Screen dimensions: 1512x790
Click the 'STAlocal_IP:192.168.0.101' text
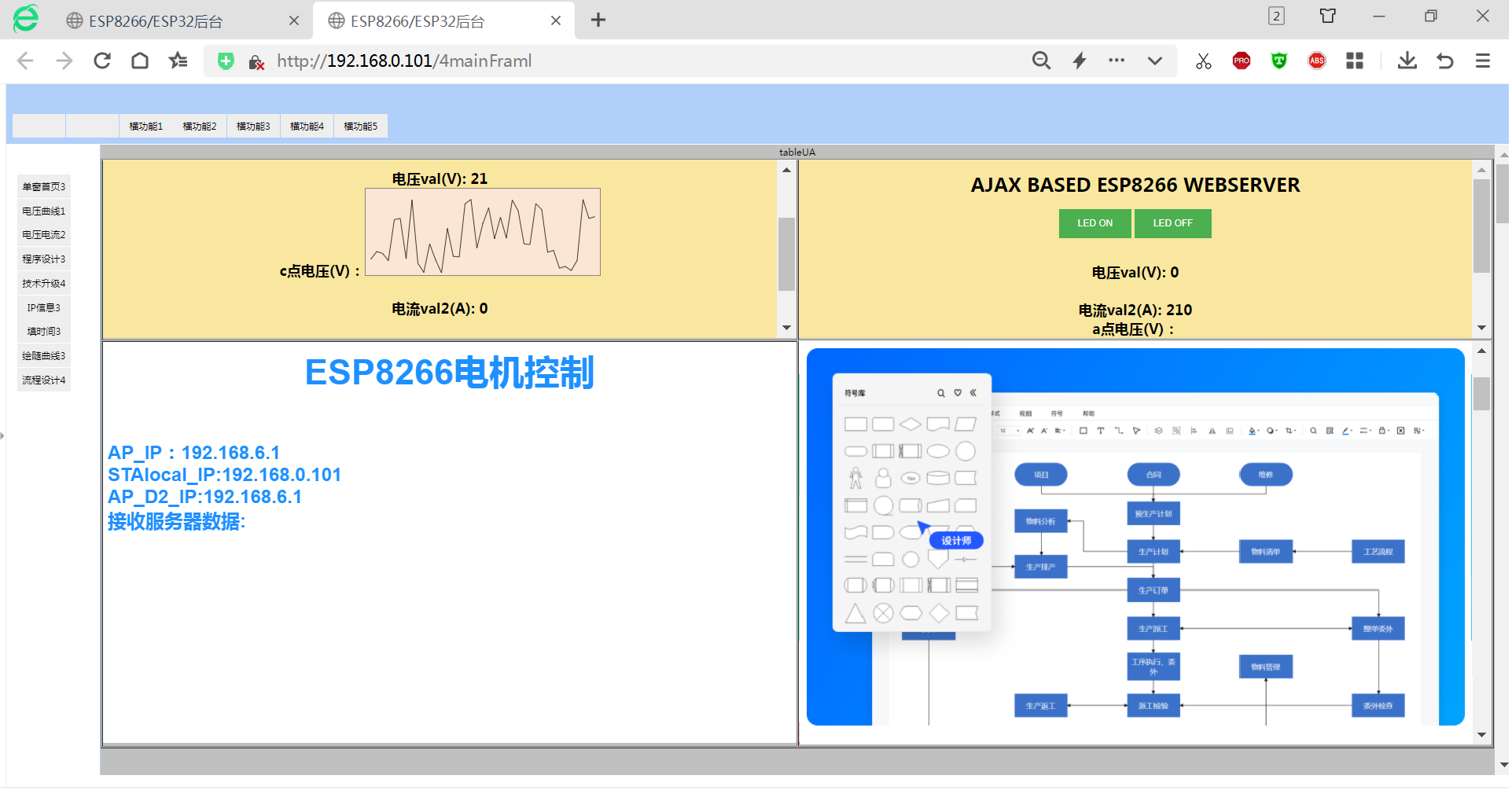coord(224,475)
